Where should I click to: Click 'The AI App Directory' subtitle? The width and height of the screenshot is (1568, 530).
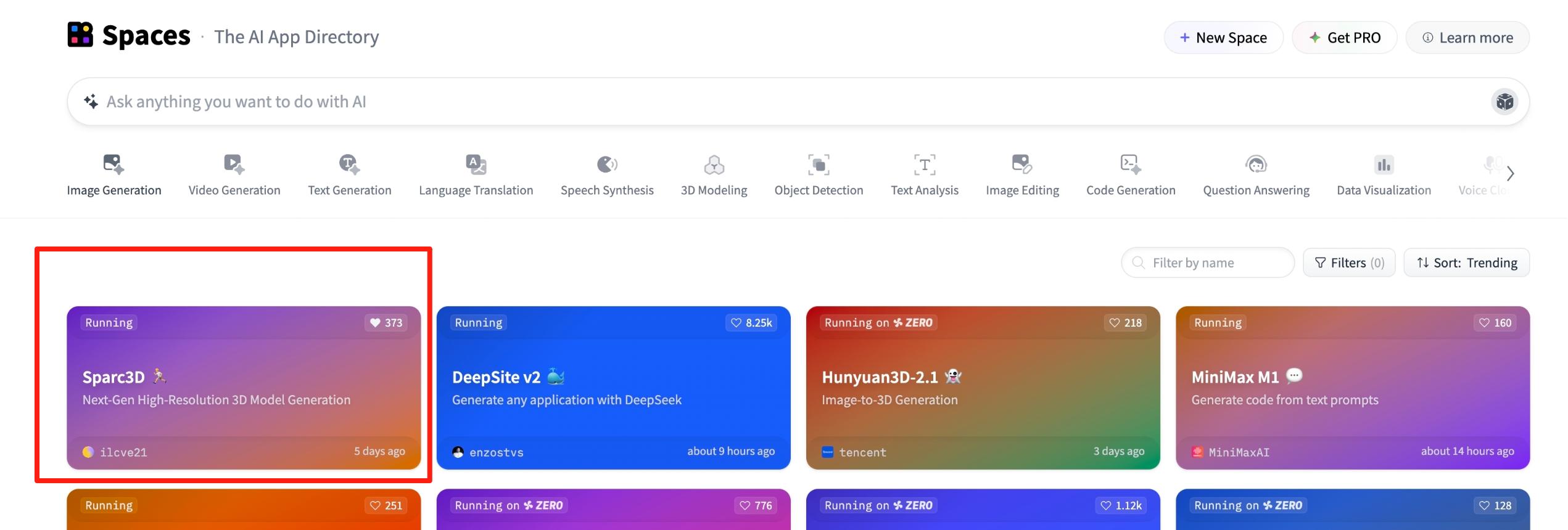(x=297, y=37)
